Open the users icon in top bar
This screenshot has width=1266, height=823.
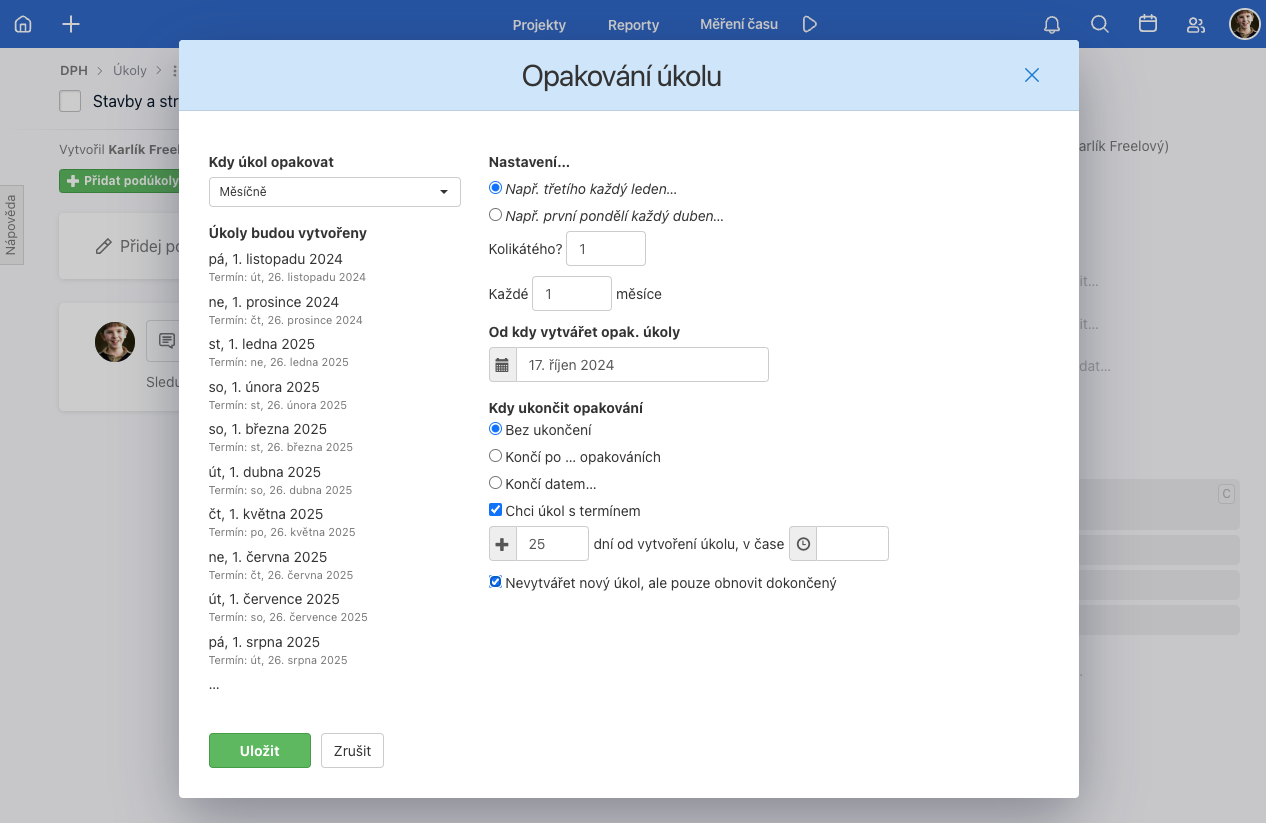1195,25
